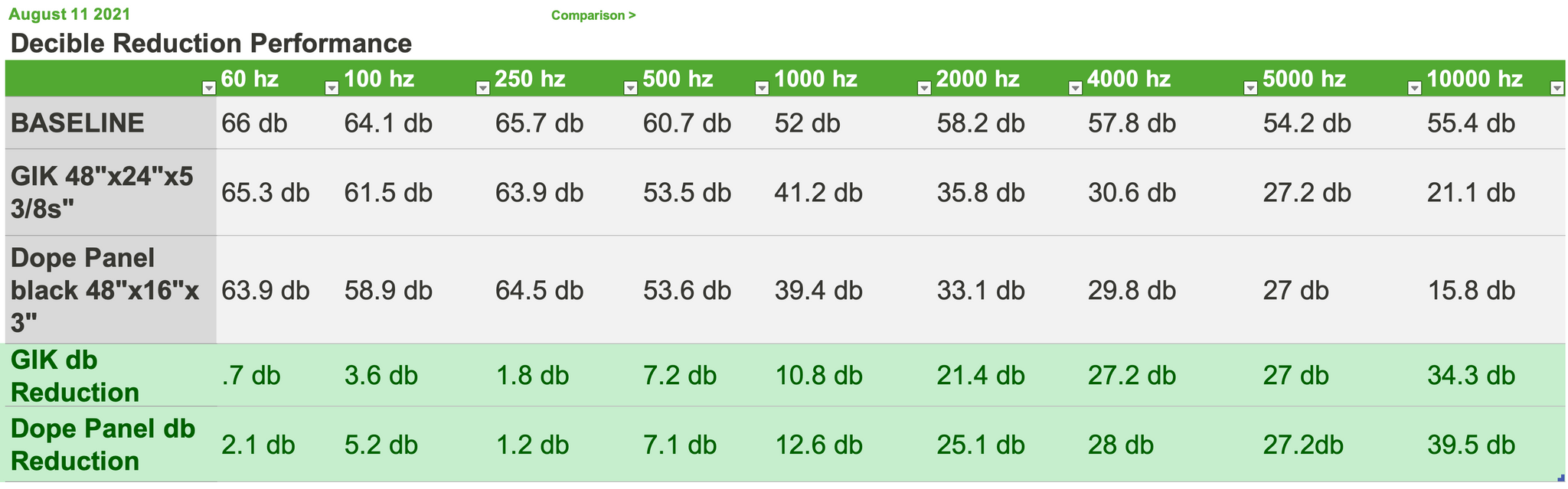Select the GIK 48"x24"x5 3/8s" row header
1568x489 pixels.
pyautogui.click(x=111, y=192)
